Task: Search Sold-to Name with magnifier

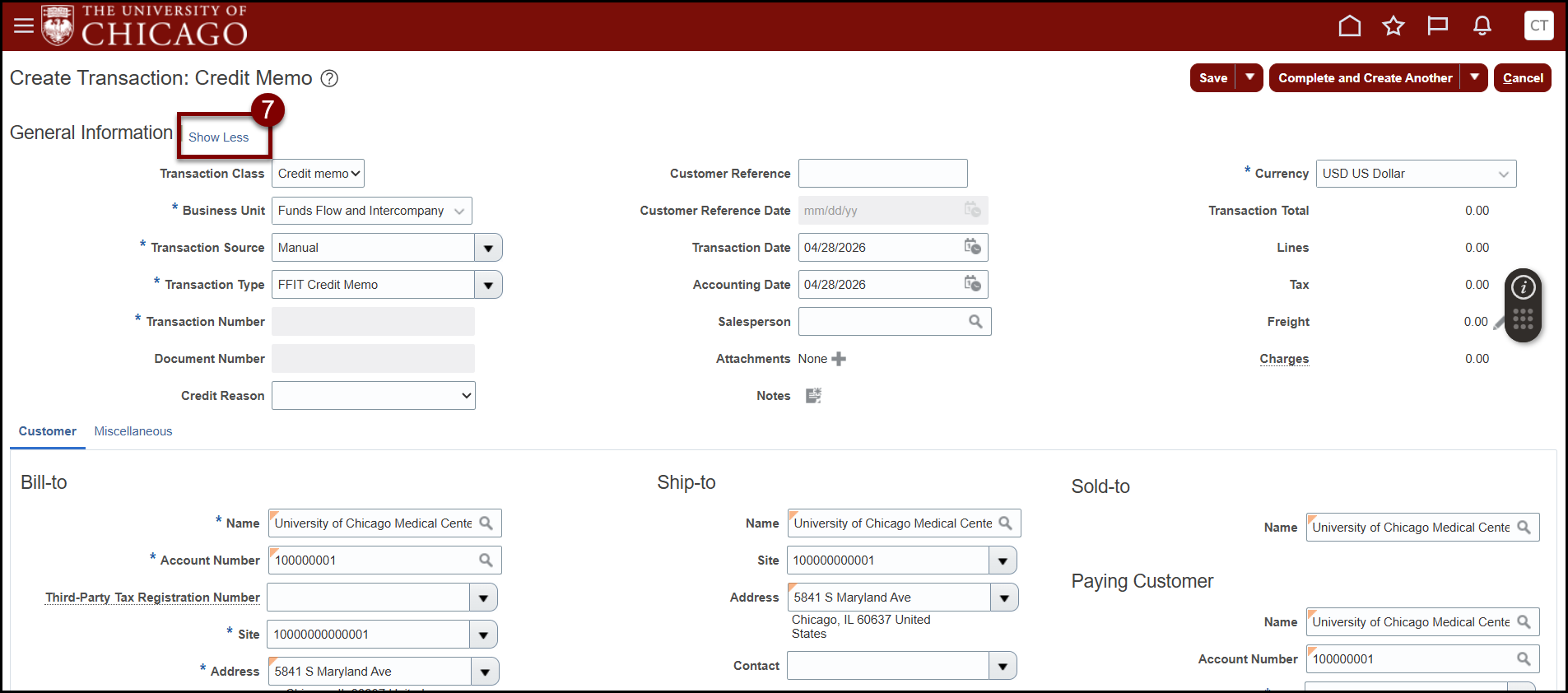Action: tap(1524, 528)
